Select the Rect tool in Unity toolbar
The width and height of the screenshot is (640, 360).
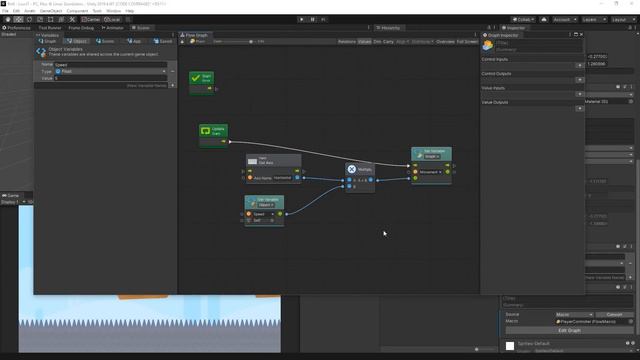tap(51, 20)
